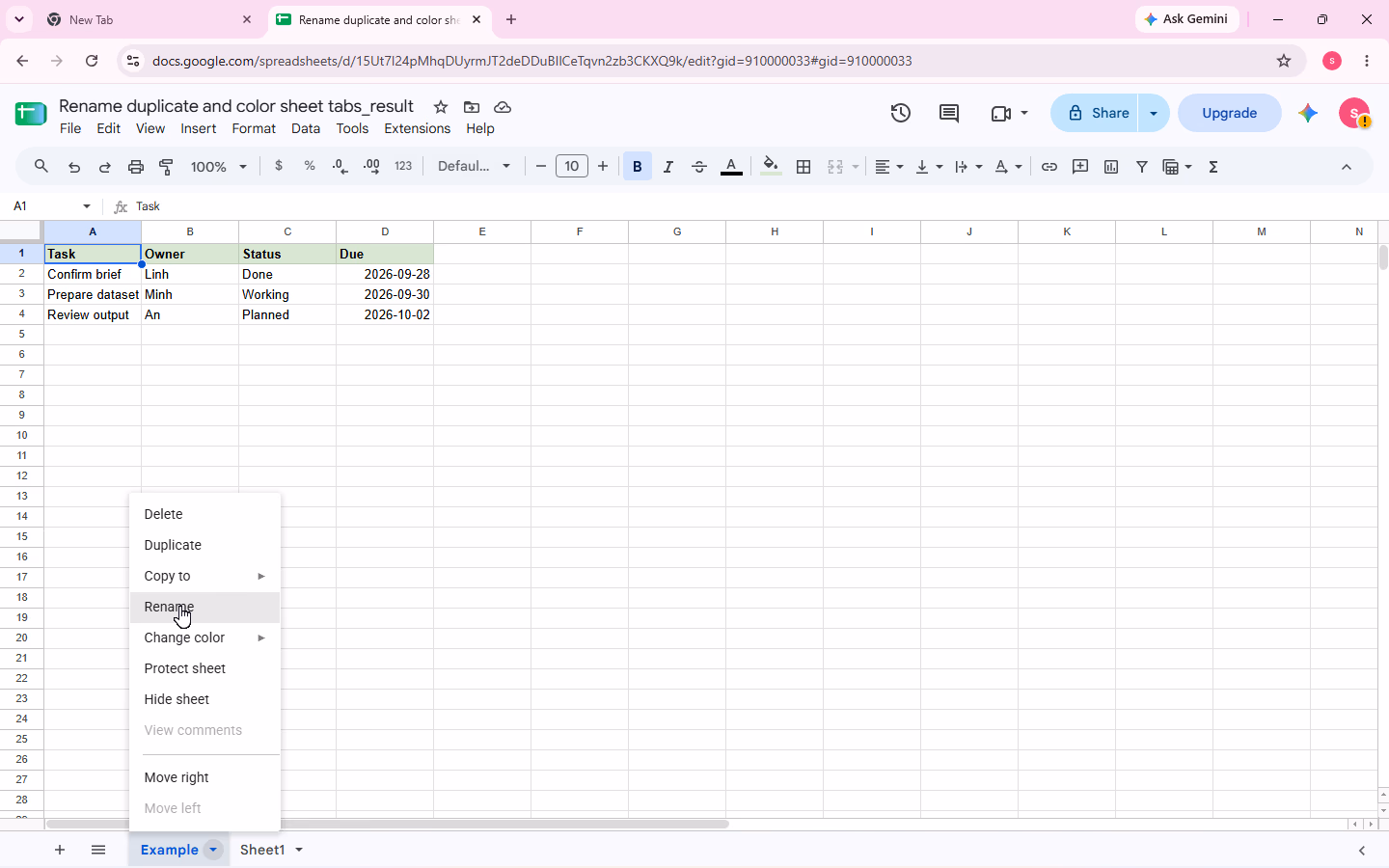Insert a chart
The width and height of the screenshot is (1389, 868).
[x=1111, y=167]
